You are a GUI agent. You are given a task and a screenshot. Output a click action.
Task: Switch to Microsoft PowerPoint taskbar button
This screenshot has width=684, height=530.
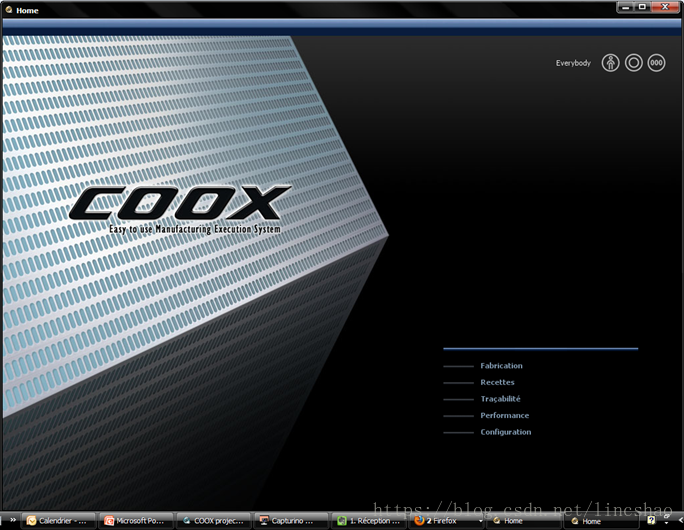pos(136,521)
